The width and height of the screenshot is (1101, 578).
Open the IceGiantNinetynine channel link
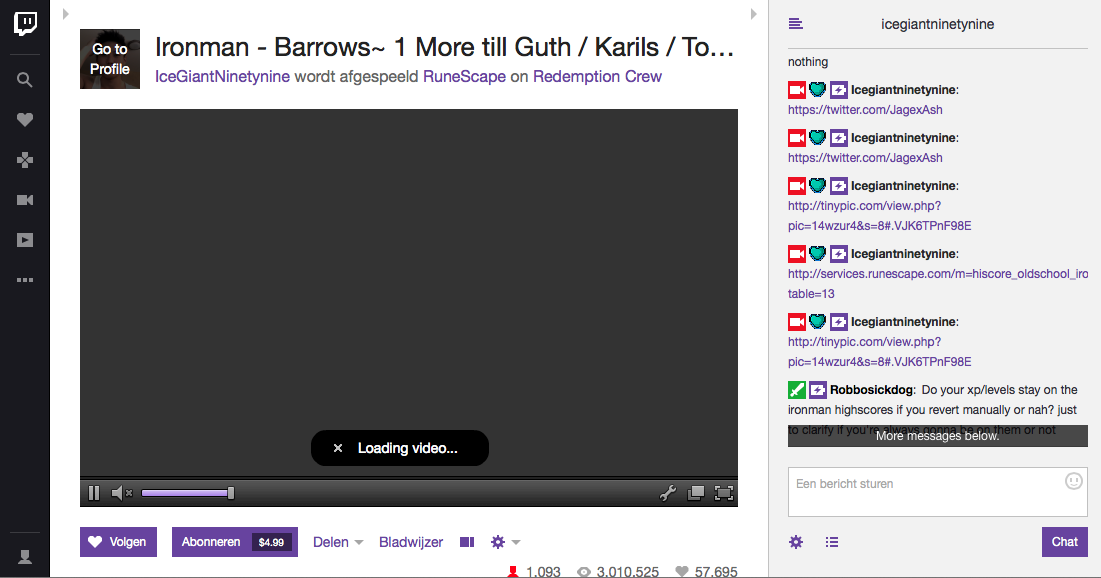tap(222, 77)
